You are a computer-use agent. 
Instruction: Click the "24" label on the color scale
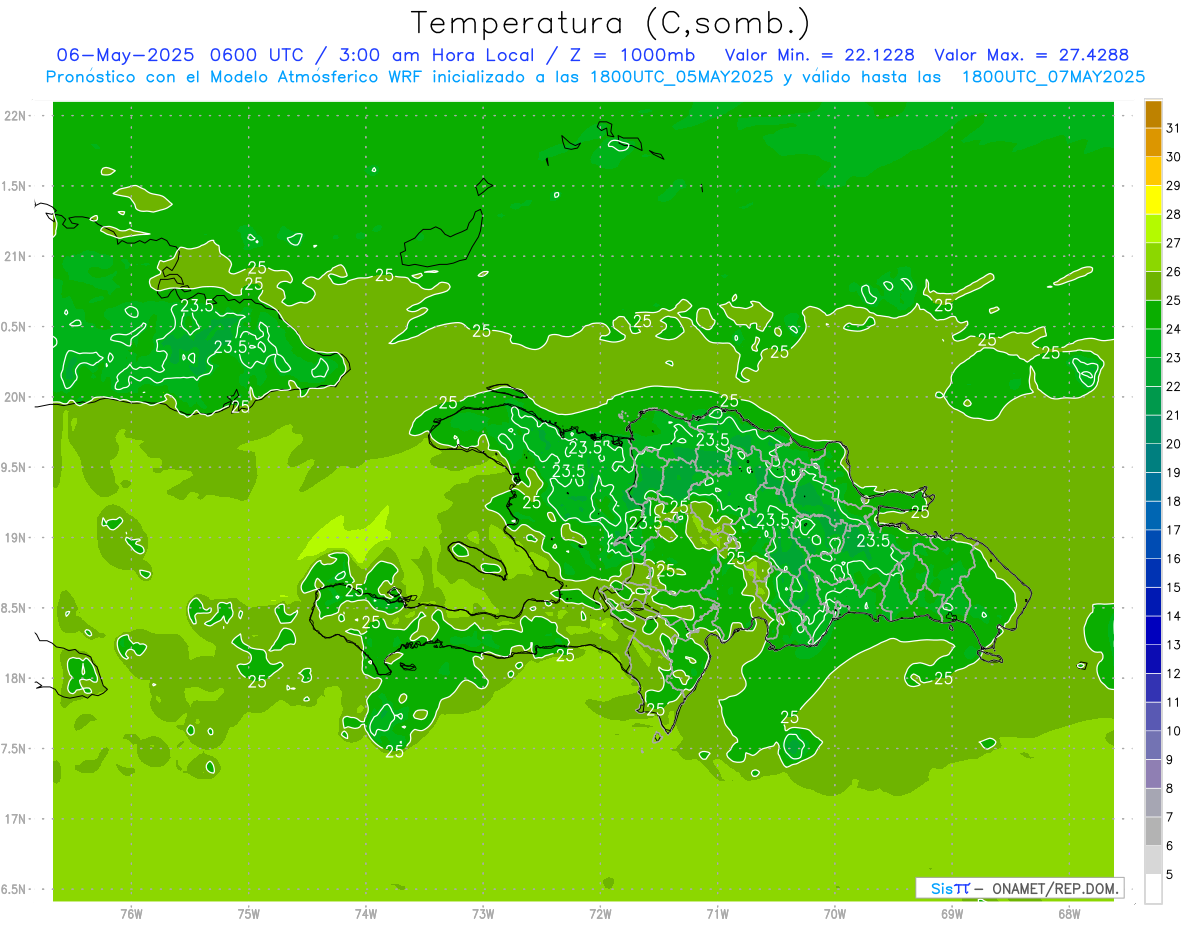(1174, 329)
